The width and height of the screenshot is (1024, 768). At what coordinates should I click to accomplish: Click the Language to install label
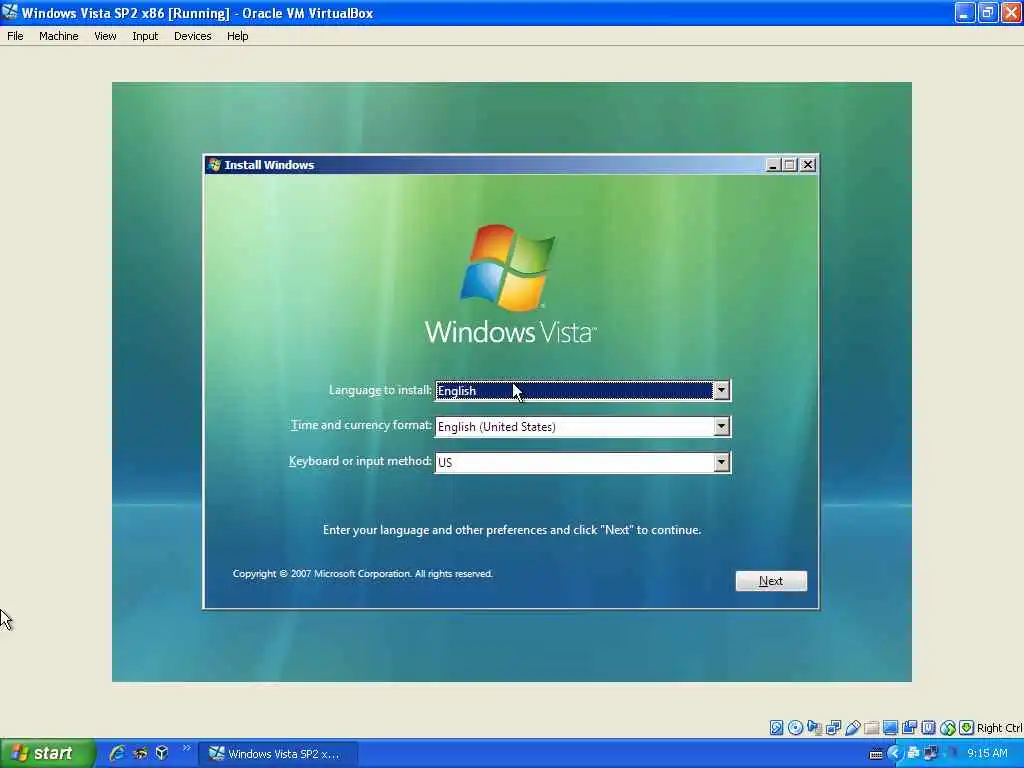[380, 390]
